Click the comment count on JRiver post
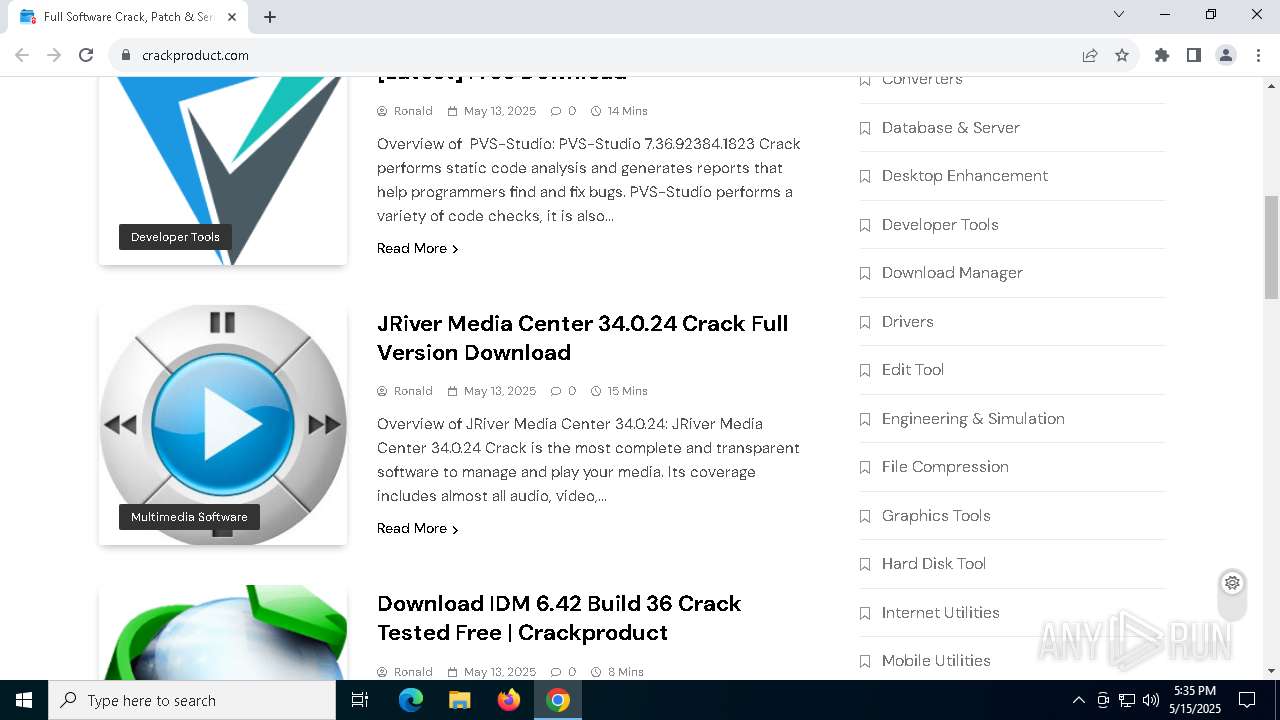Viewport: 1280px width, 720px height. click(x=563, y=391)
